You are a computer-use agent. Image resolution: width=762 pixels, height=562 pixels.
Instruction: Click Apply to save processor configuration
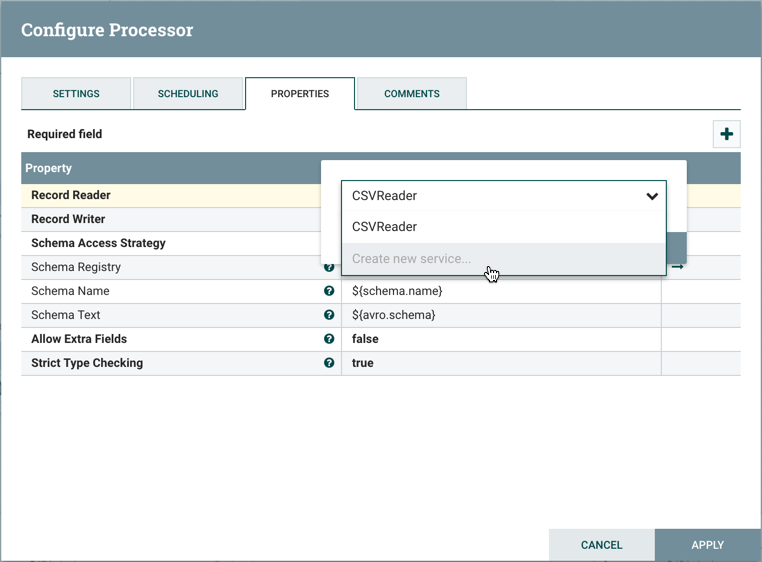coord(707,545)
